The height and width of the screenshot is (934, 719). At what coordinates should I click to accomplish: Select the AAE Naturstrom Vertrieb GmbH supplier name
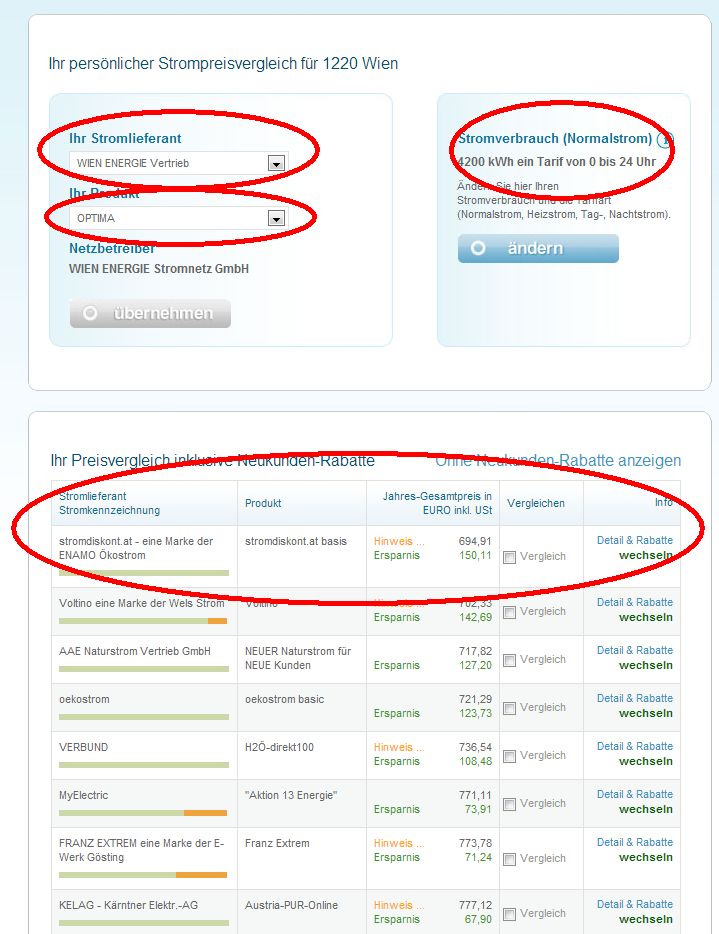pos(135,651)
